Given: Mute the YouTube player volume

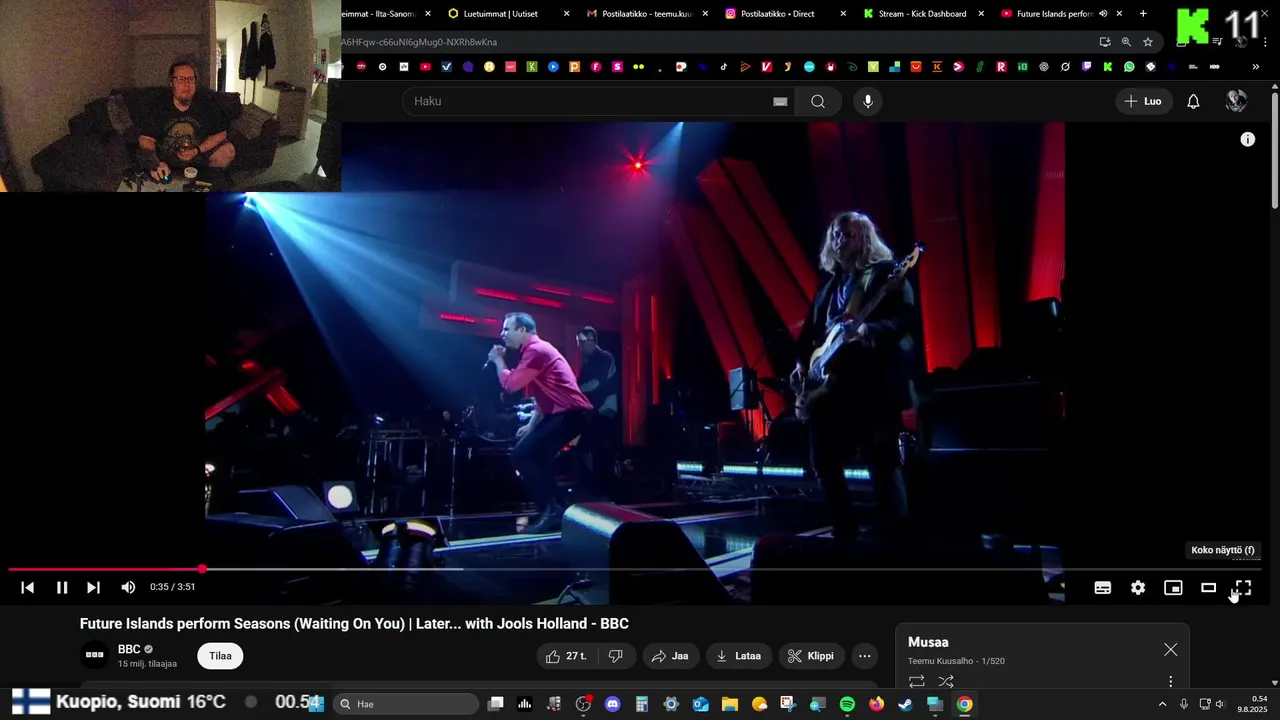Looking at the screenshot, I should 128,588.
